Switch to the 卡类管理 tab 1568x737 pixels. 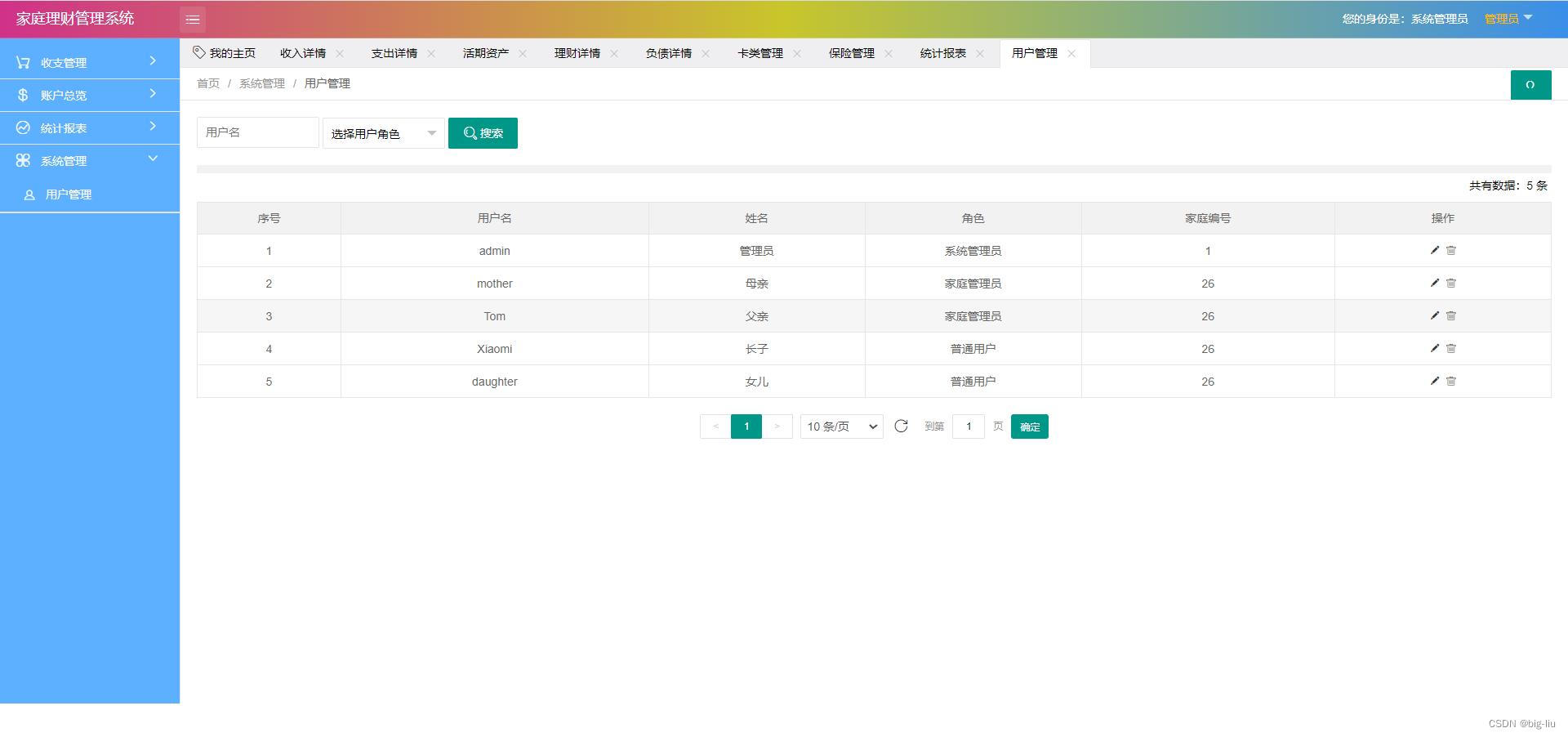click(760, 53)
